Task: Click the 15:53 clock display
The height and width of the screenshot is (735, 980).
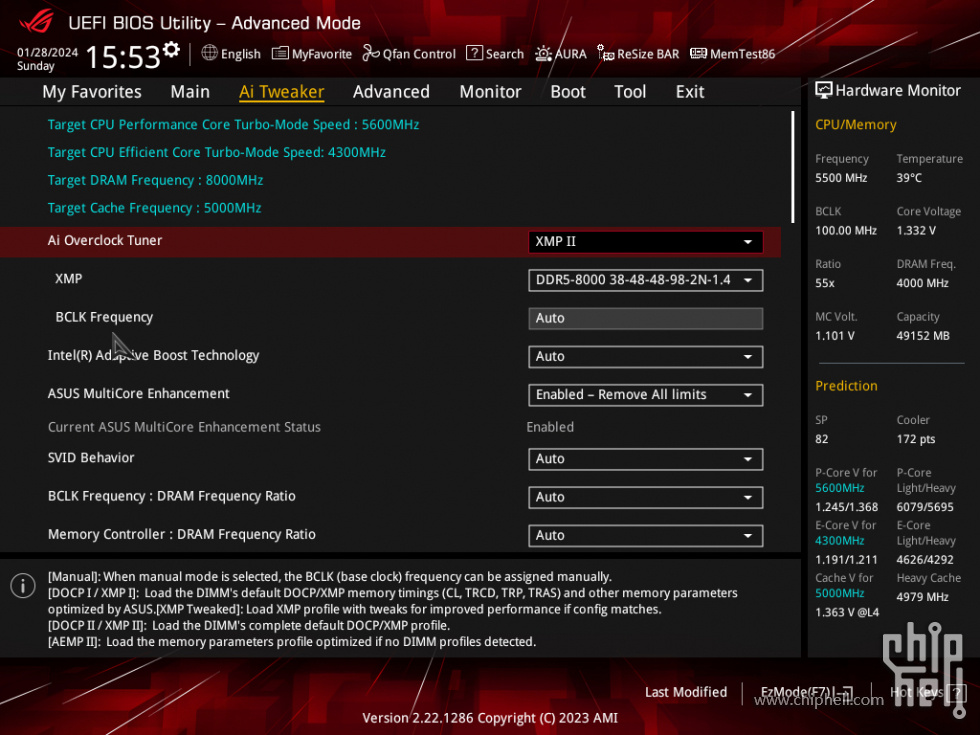Action: click(123, 58)
